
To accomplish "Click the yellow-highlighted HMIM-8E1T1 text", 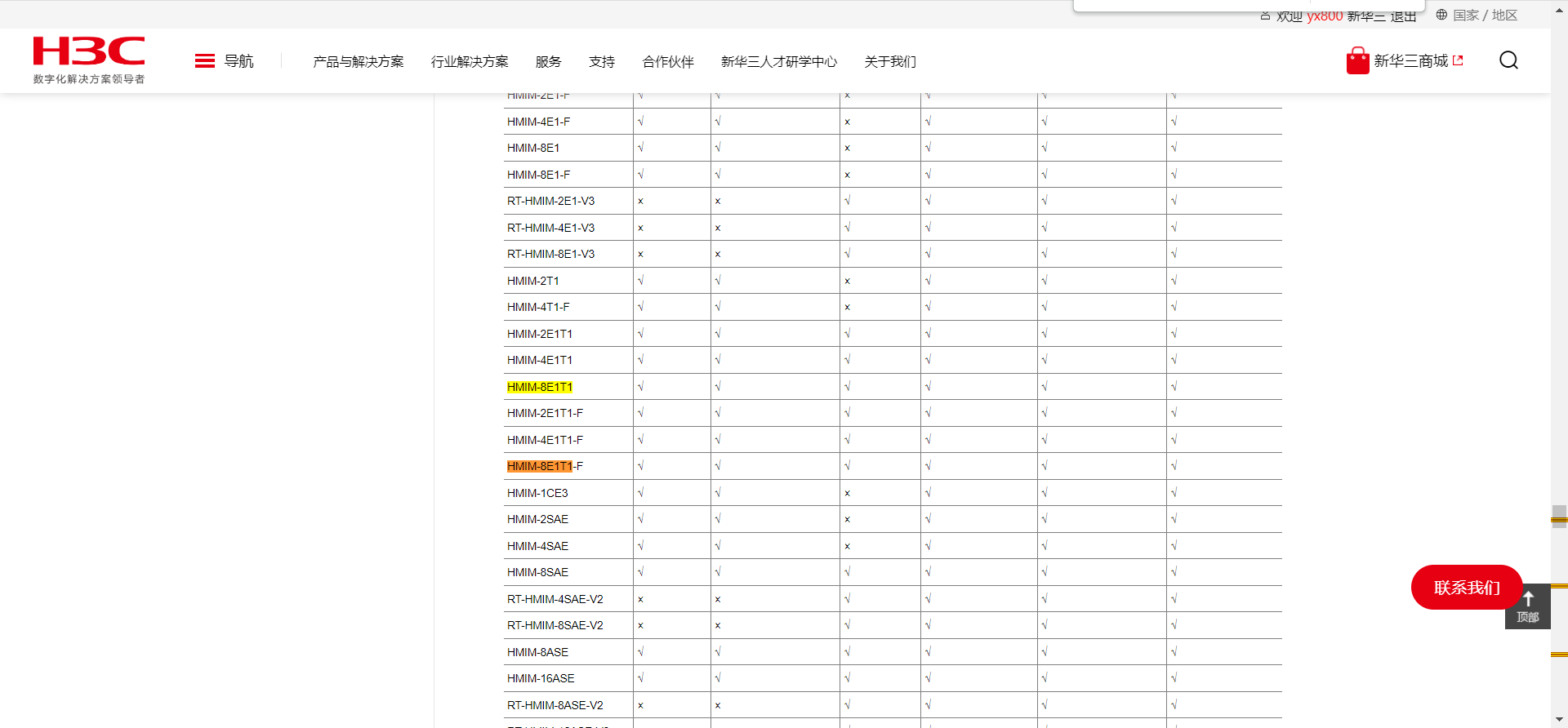I will pos(540,387).
